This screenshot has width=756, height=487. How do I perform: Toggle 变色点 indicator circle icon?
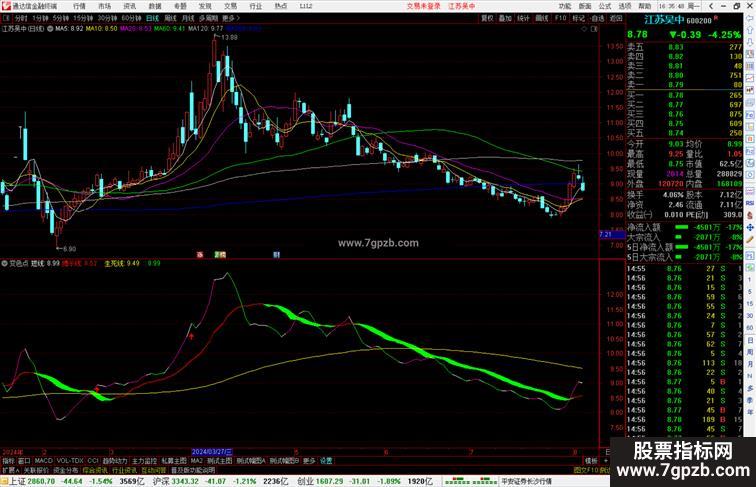point(5,264)
